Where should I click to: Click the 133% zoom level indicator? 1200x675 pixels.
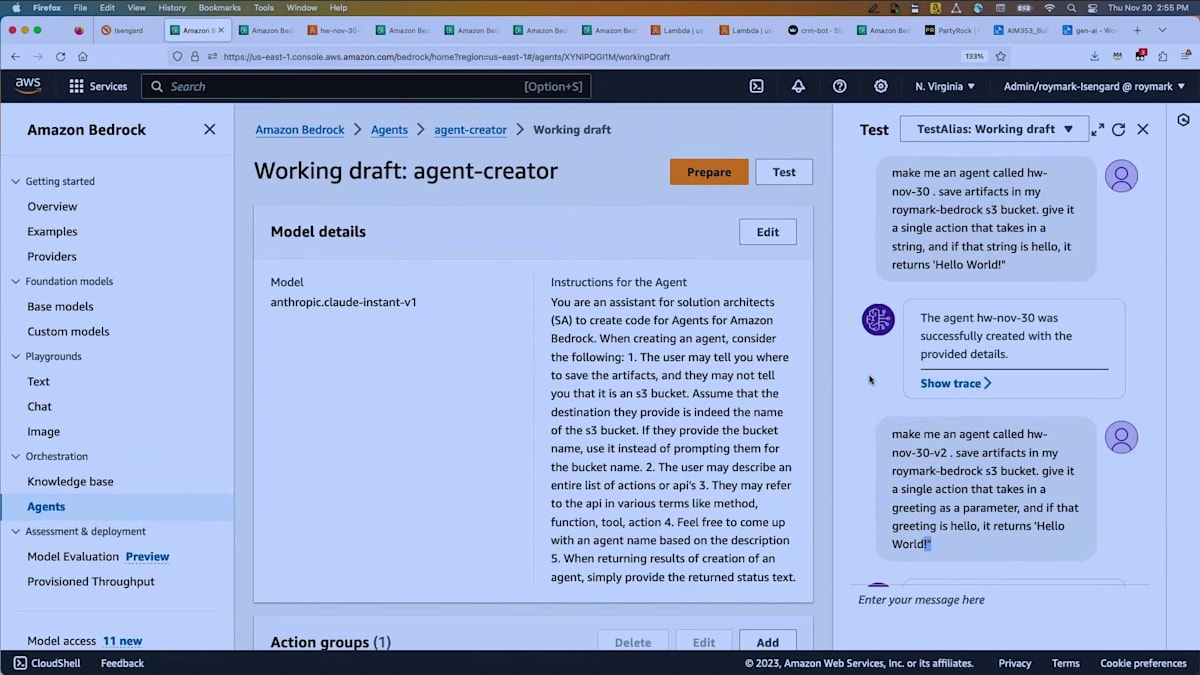coord(973,57)
